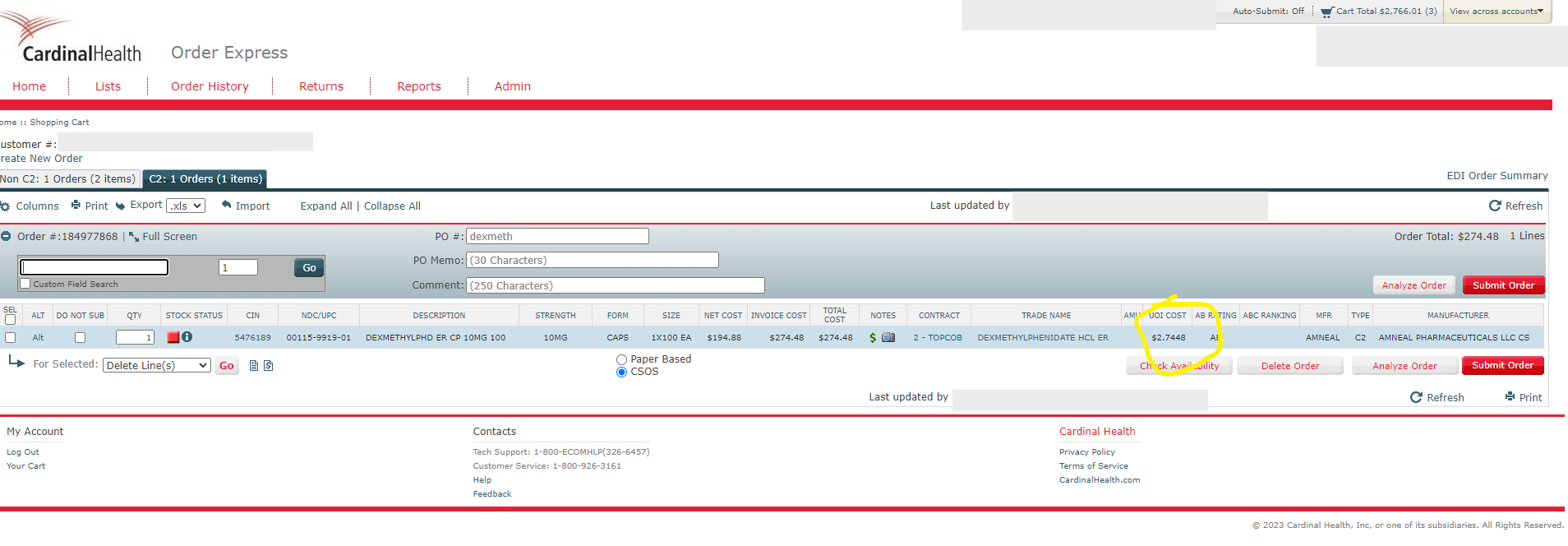The height and width of the screenshot is (546, 1568).
Task: Click the top Submit Order button
Action: click(1503, 285)
